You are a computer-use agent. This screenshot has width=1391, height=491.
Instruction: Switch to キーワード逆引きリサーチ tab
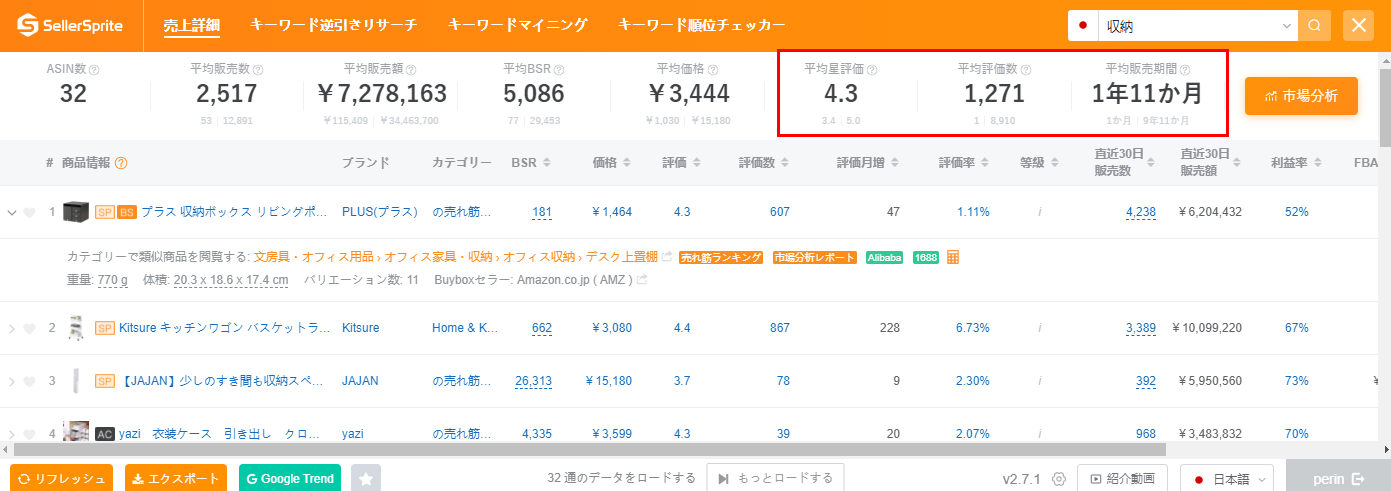click(x=333, y=25)
